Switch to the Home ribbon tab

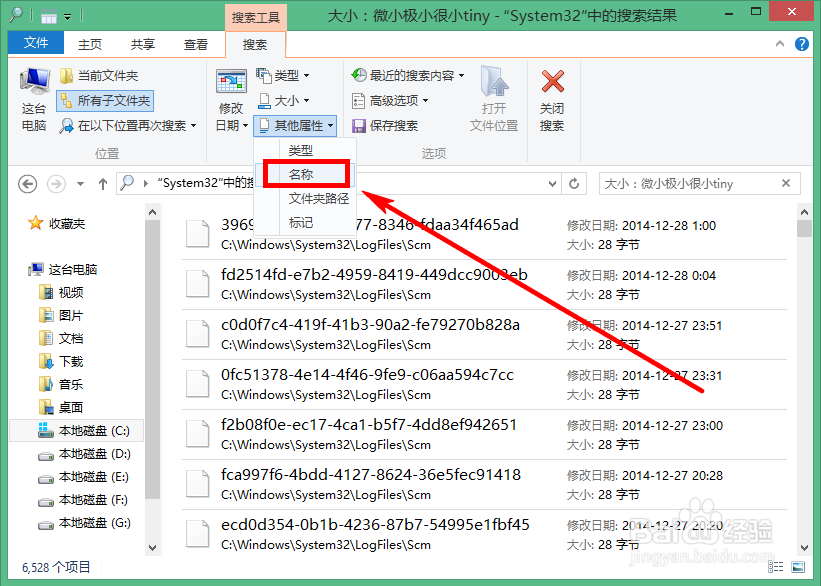[x=90, y=45]
